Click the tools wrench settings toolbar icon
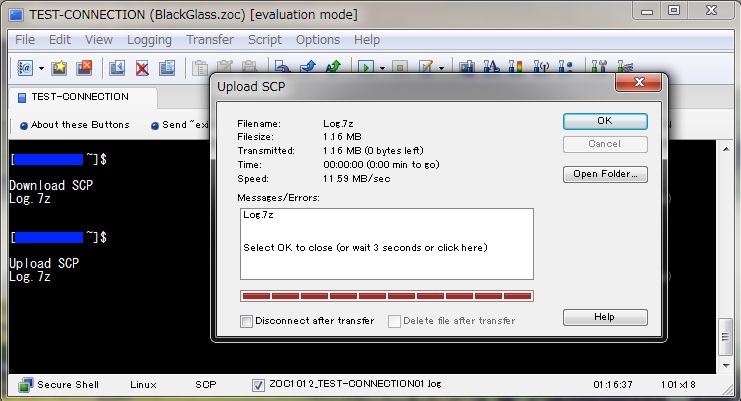 tap(599, 66)
